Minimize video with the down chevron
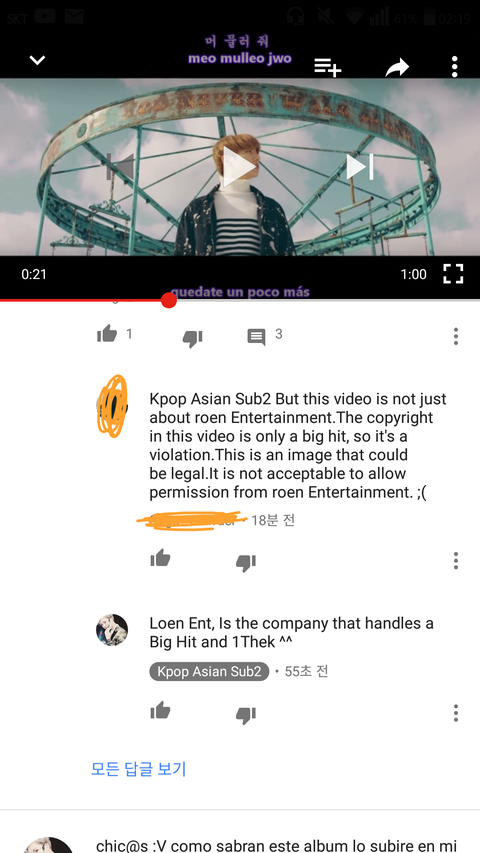Viewport: 480px width, 853px height. coord(37,60)
